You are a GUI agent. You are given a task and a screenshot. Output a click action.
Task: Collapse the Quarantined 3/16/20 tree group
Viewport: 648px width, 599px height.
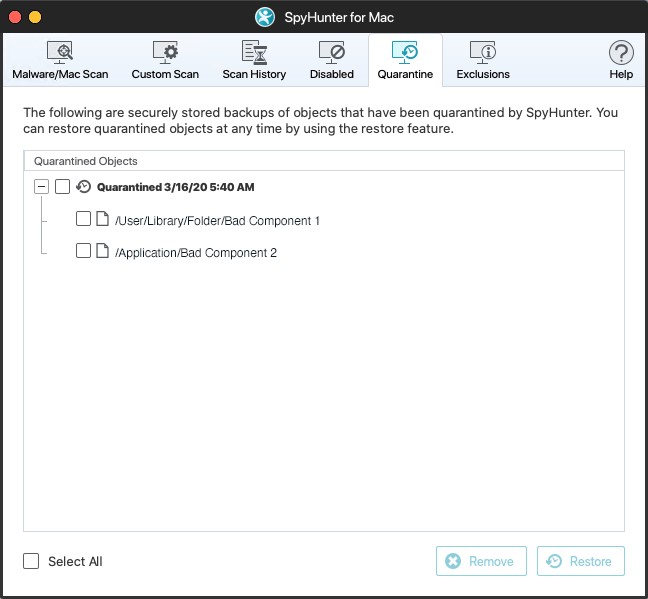[x=41, y=187]
